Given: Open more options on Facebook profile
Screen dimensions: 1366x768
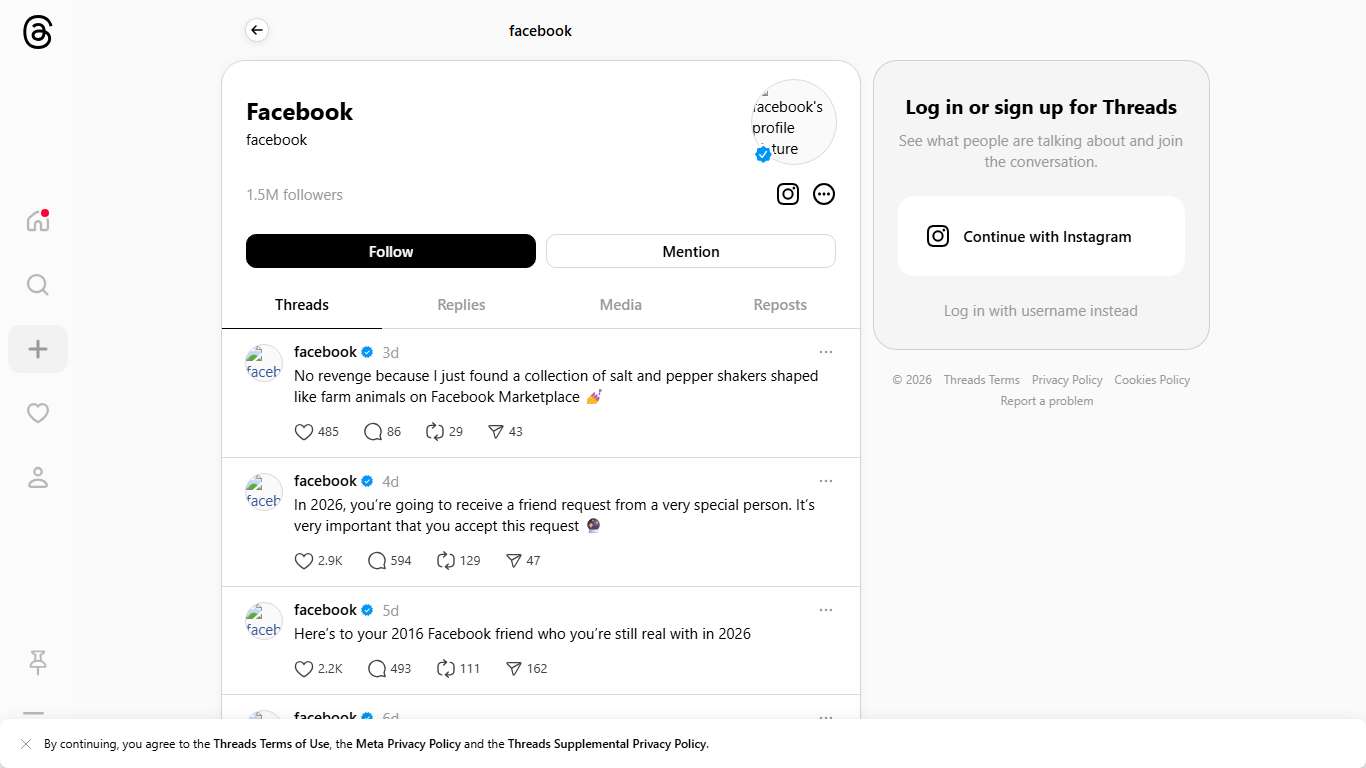Looking at the screenshot, I should click(x=824, y=194).
